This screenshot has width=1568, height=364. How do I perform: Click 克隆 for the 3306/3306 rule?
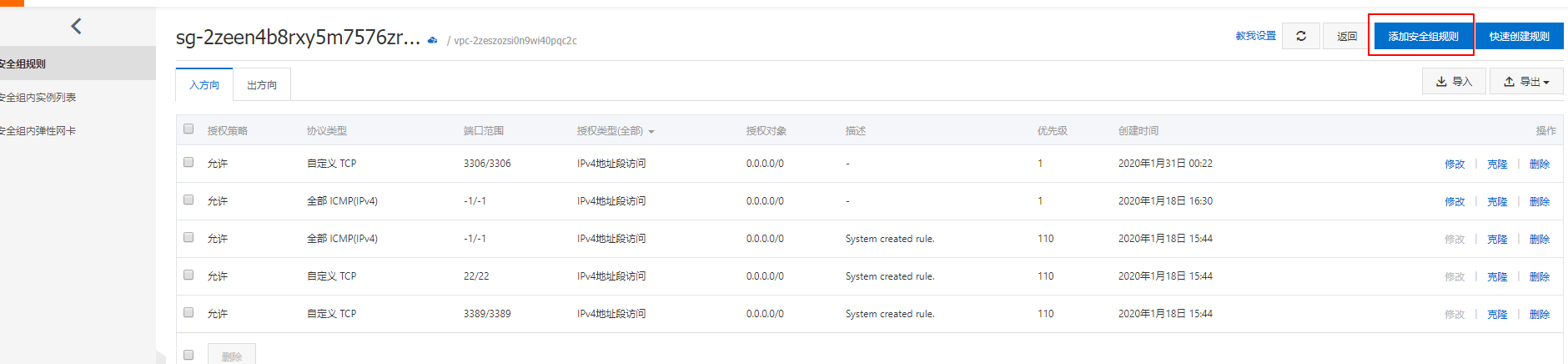(1497, 164)
